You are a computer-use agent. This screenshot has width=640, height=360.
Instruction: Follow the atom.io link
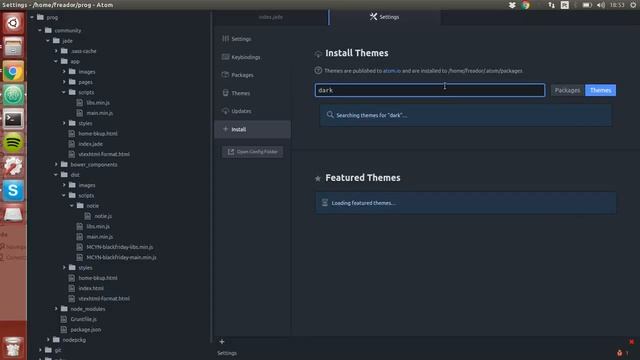(392, 71)
